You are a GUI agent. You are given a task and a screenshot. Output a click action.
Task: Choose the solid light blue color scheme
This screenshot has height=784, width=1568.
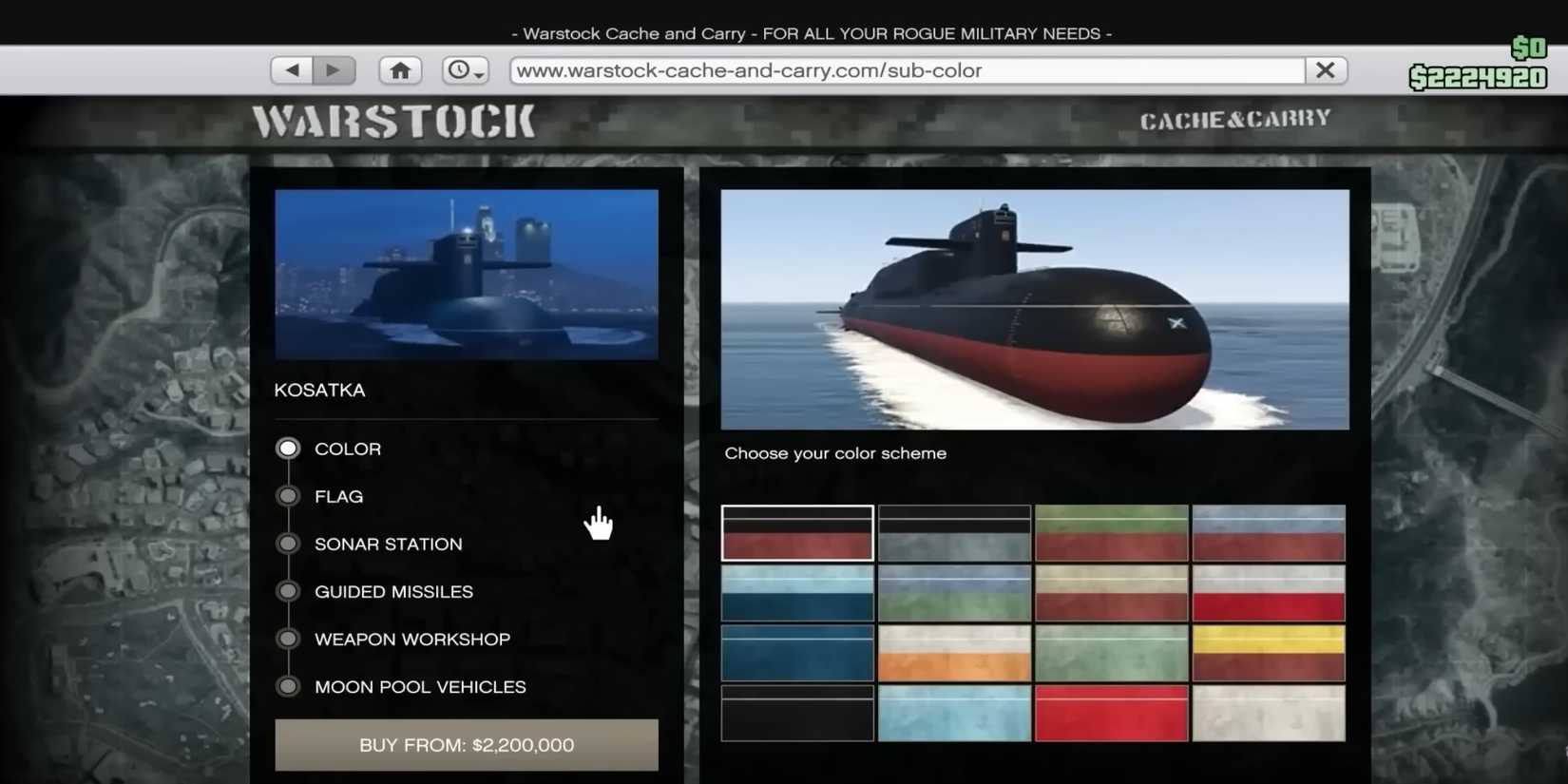[x=954, y=713]
